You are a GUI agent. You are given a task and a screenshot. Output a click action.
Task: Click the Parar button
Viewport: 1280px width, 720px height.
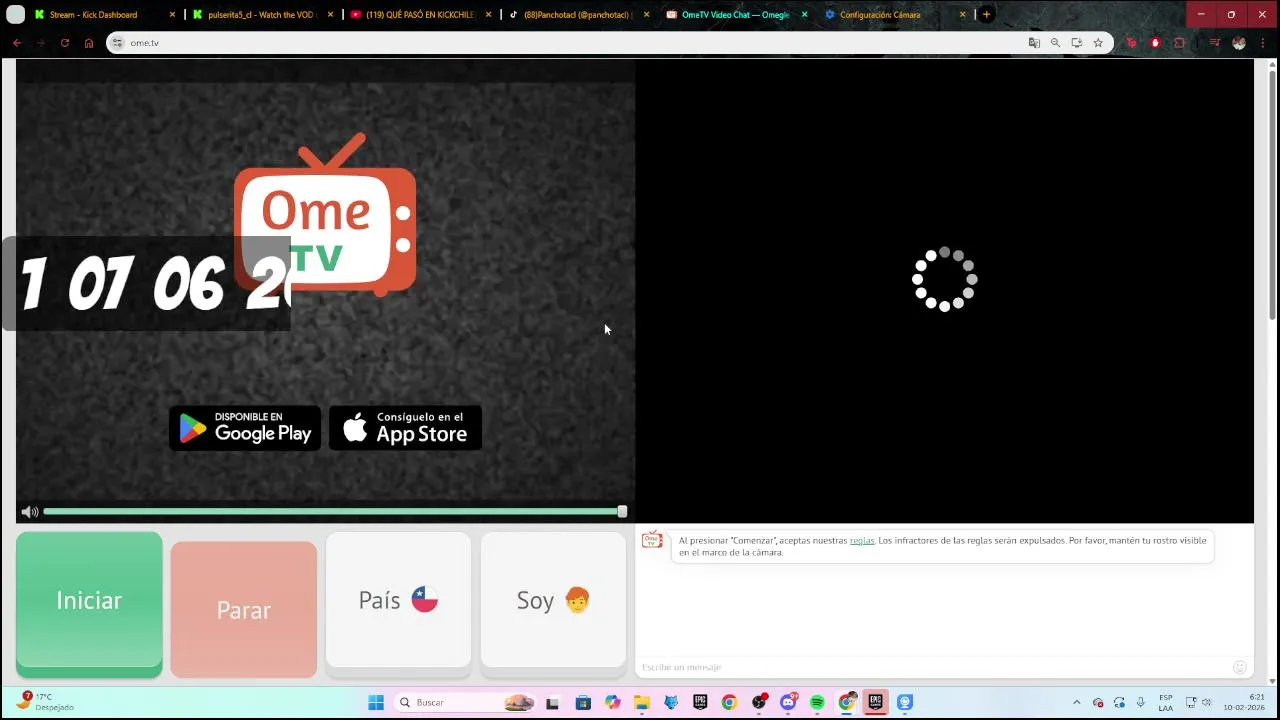coord(244,609)
